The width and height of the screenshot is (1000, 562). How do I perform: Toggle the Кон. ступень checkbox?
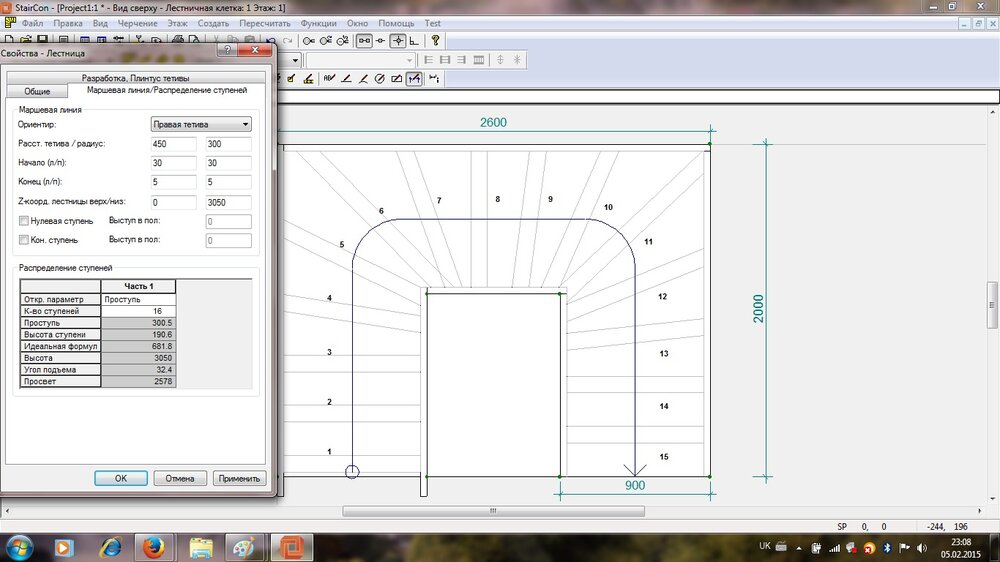pos(24,240)
